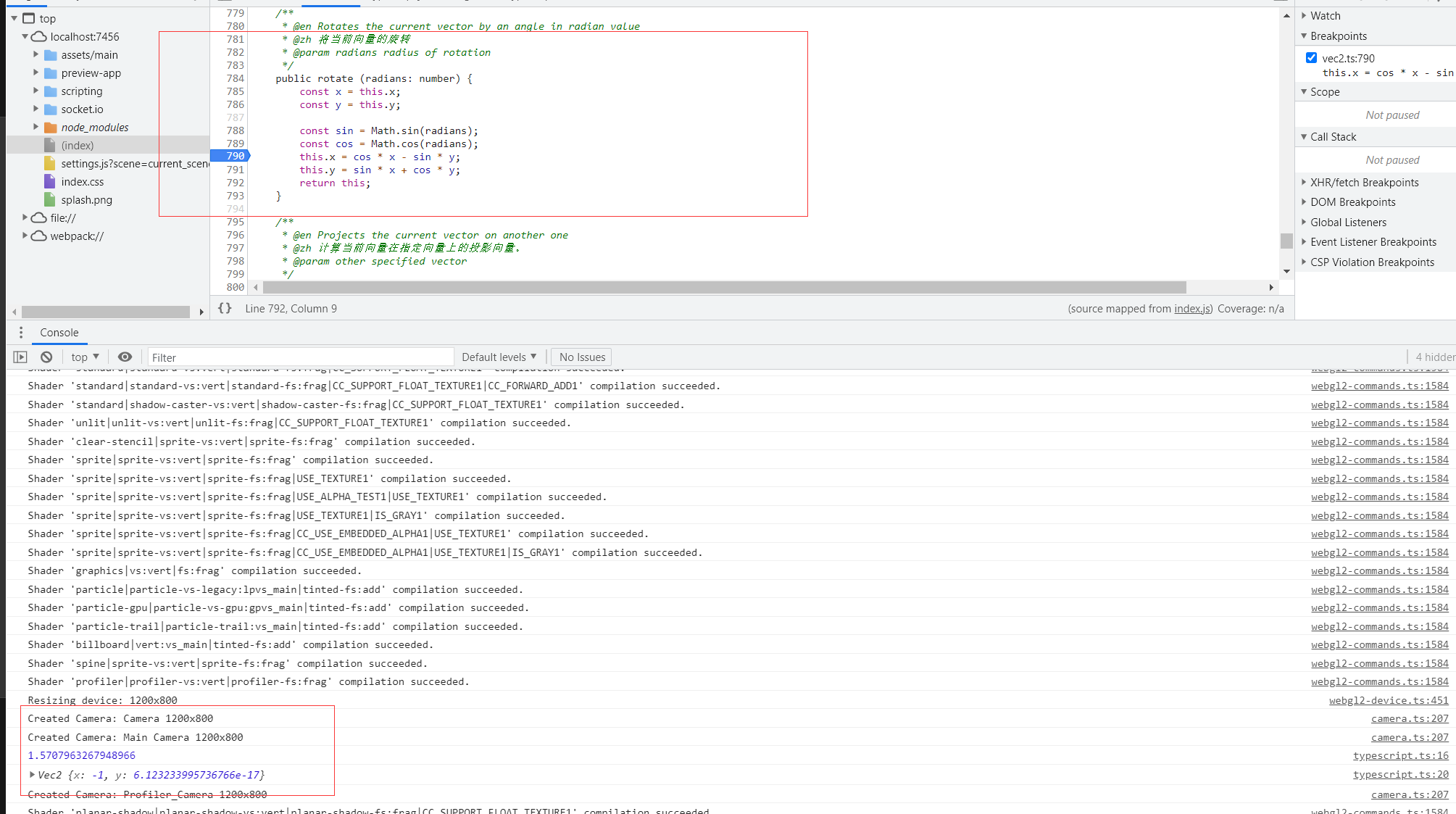1456x814 pixels.
Task: Open the typescript.ts:16 source link
Action: 1400,756
